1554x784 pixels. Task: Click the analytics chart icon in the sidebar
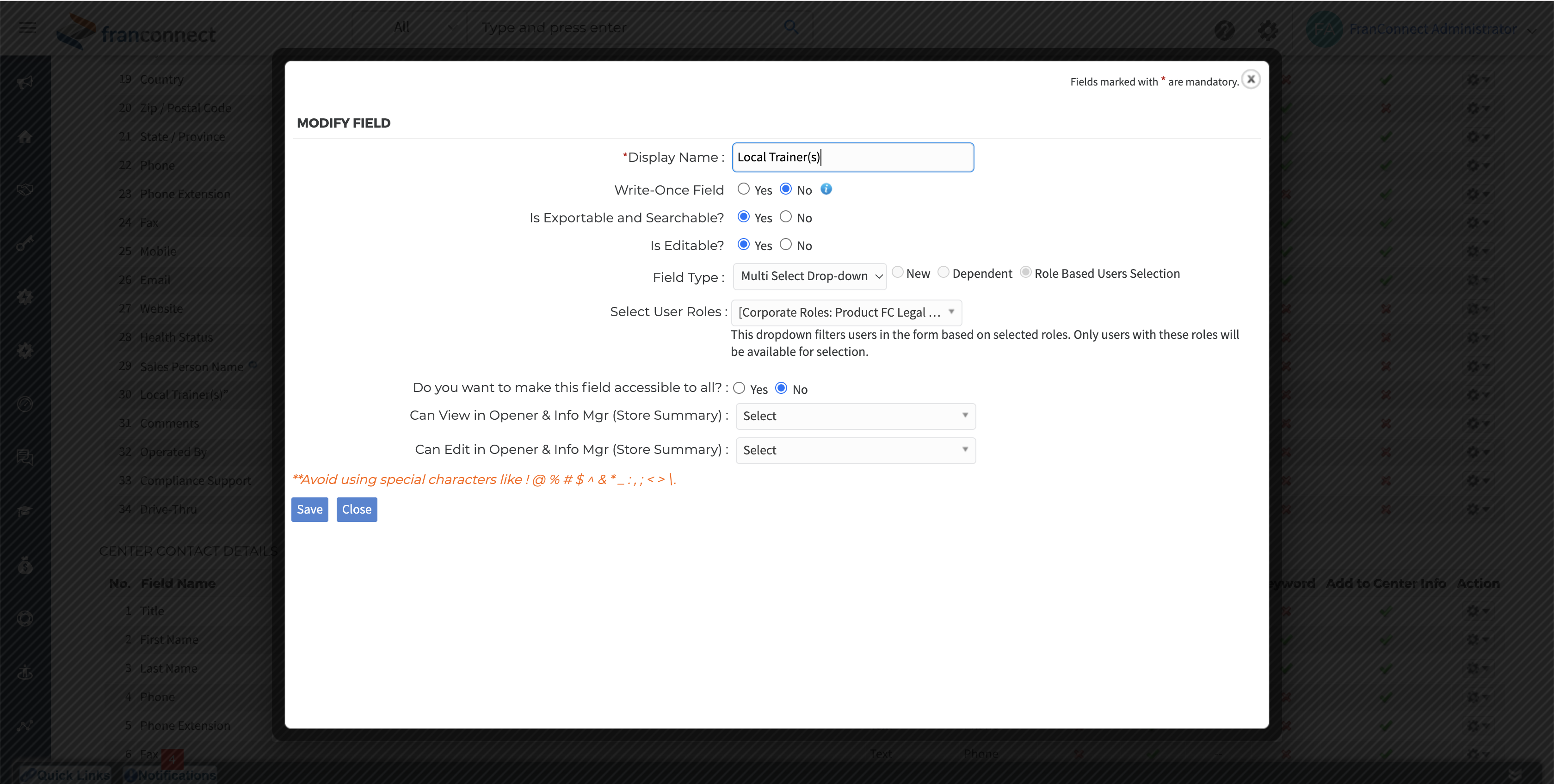coord(25,725)
